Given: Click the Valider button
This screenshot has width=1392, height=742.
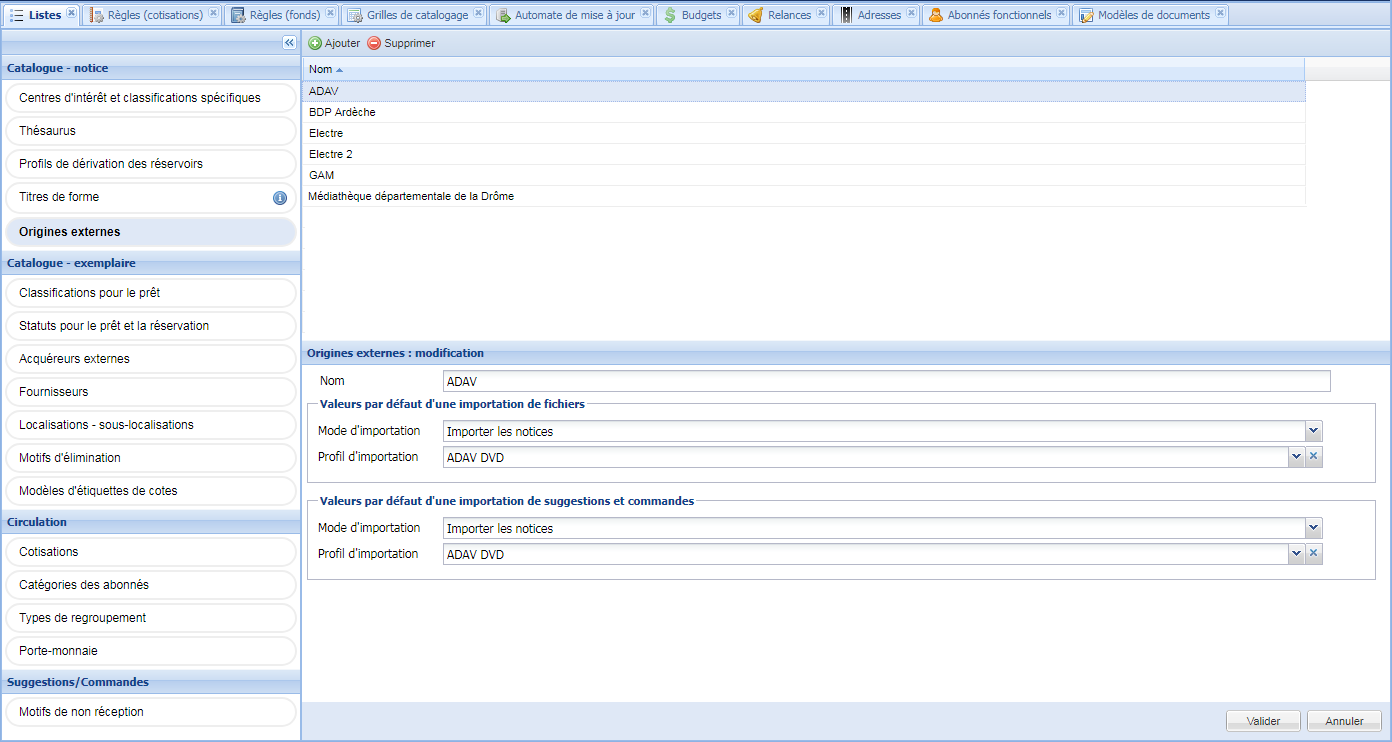Looking at the screenshot, I should [1263, 721].
